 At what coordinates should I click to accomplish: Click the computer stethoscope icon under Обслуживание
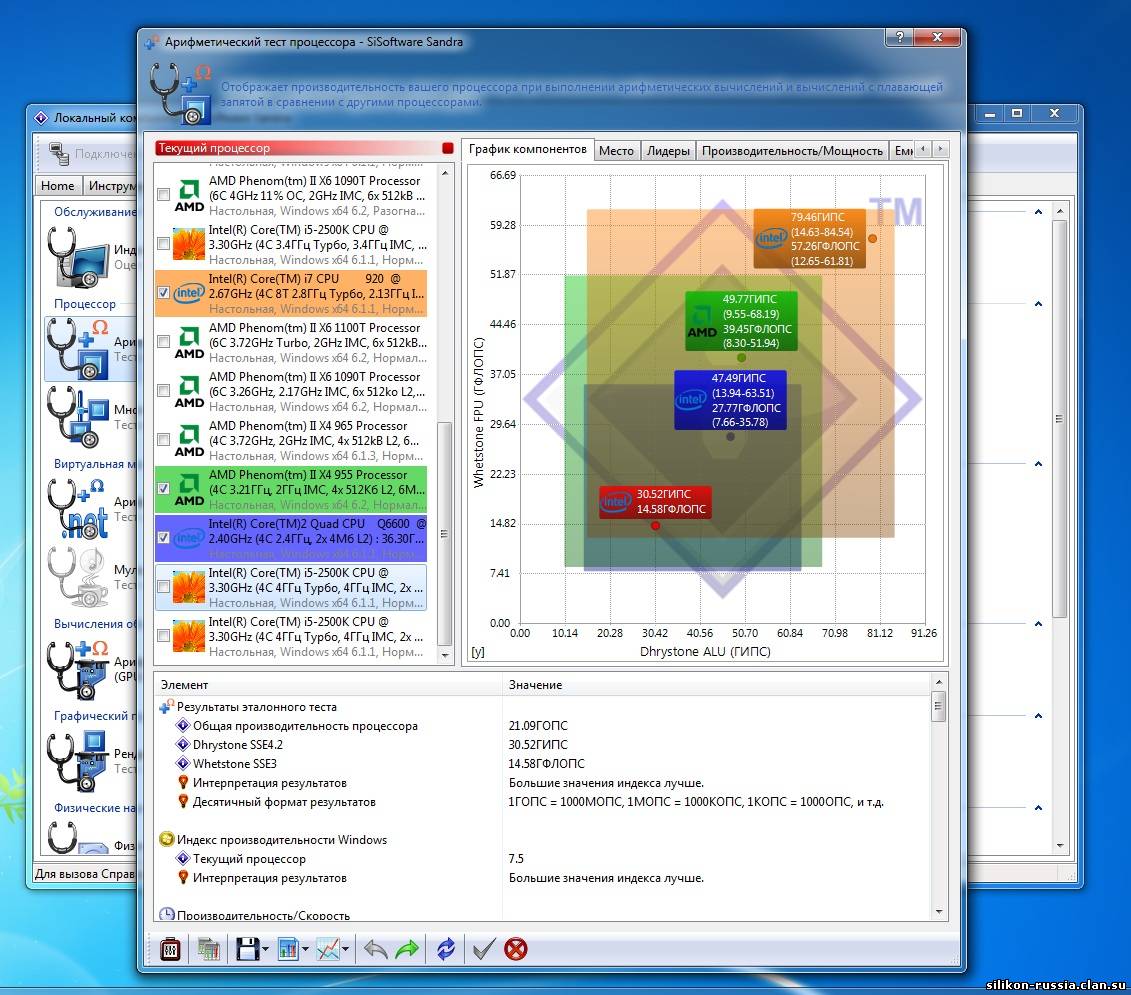pyautogui.click(x=77, y=258)
